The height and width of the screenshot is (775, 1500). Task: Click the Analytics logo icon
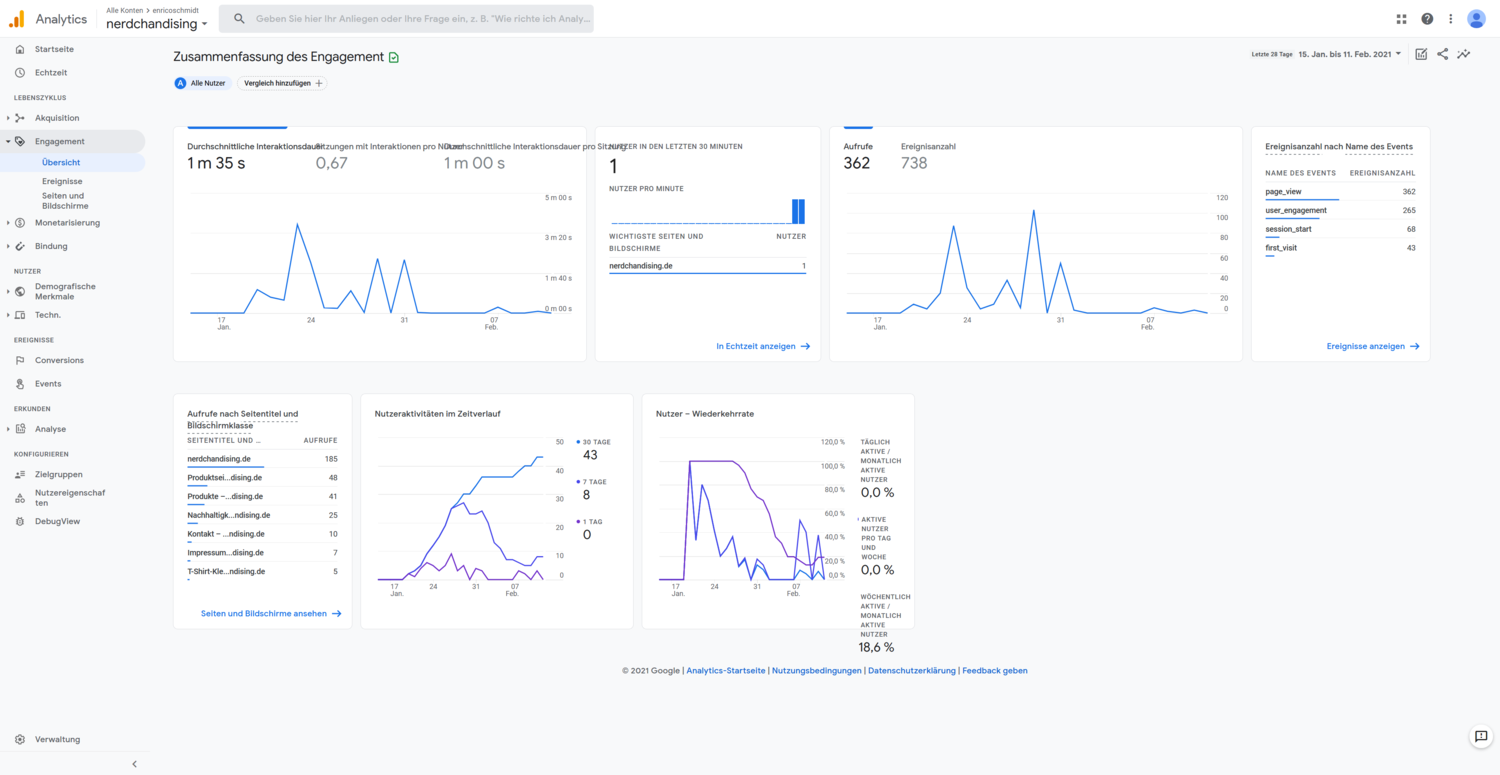click(17, 19)
